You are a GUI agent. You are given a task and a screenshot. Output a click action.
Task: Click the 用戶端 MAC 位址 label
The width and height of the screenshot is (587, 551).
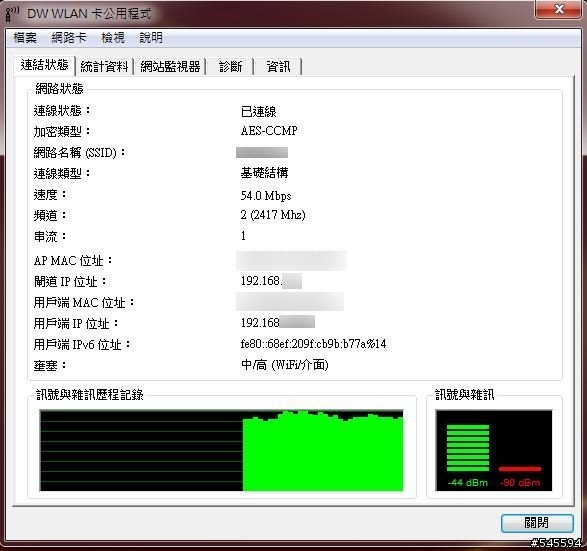click(x=84, y=302)
